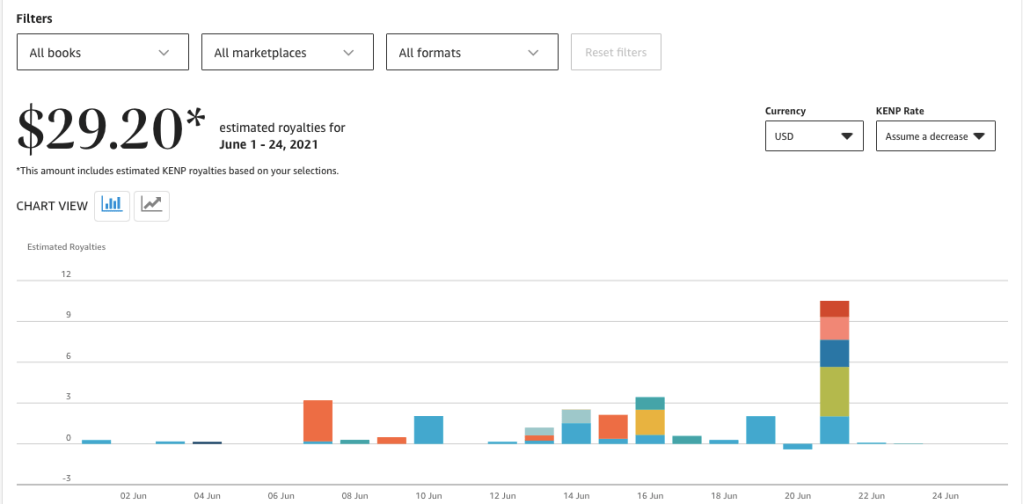The height and width of the screenshot is (504, 1023).
Task: Select teal top segment of 16 Jun bar
Action: [650, 403]
